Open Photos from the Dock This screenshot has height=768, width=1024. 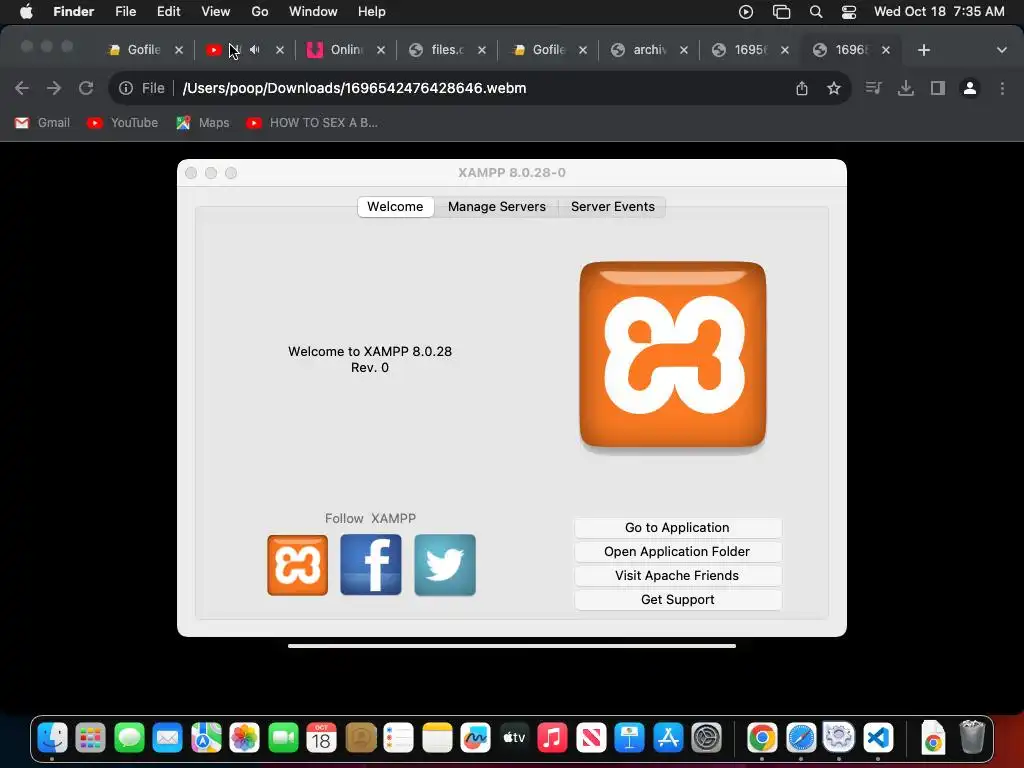click(x=244, y=738)
